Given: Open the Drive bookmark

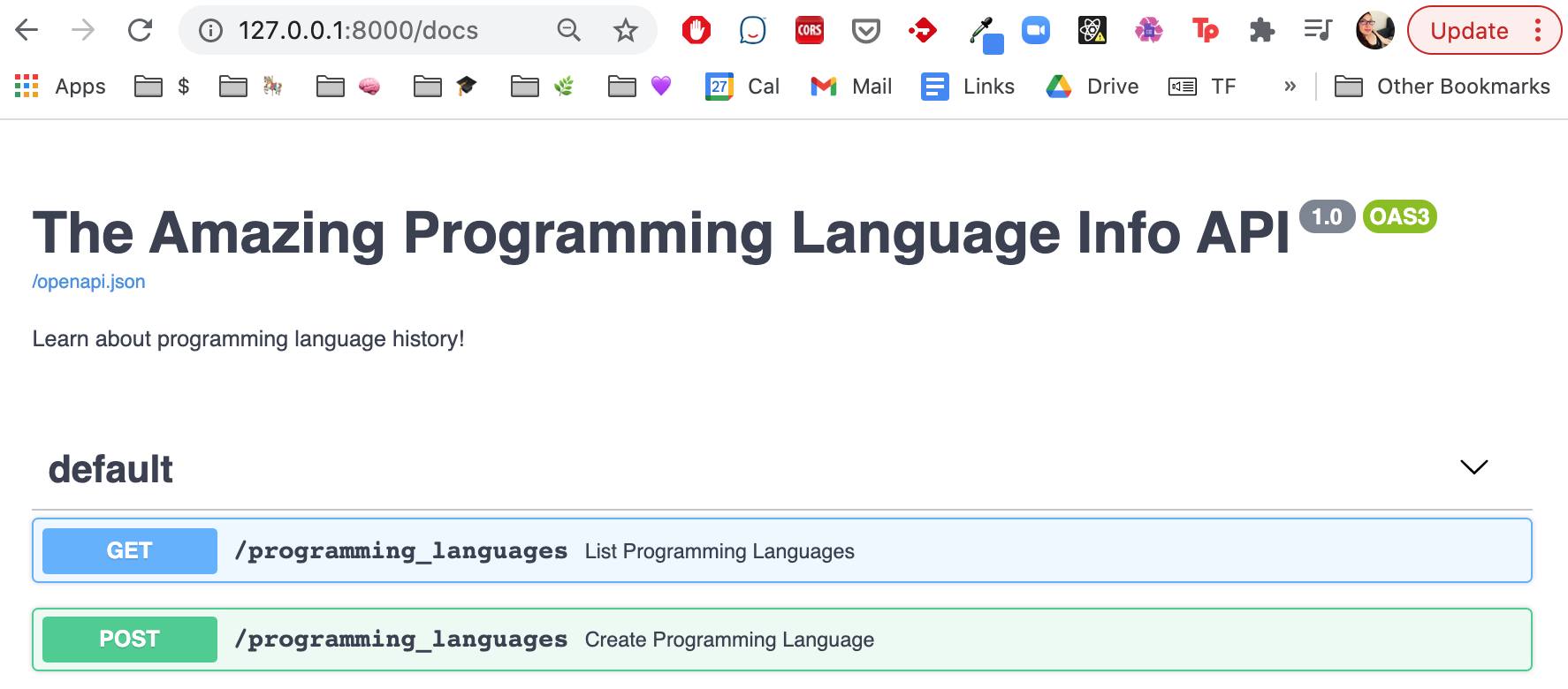Looking at the screenshot, I should point(1092,87).
